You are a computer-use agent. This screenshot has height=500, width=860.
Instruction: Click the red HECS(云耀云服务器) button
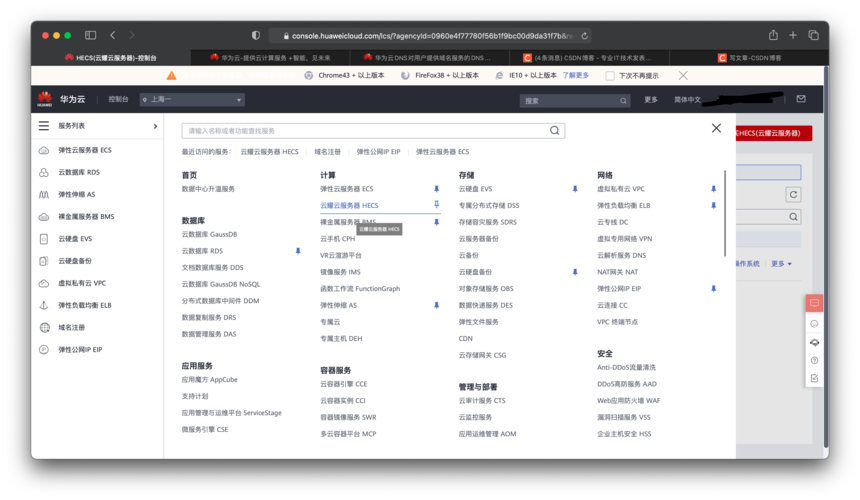click(x=773, y=133)
